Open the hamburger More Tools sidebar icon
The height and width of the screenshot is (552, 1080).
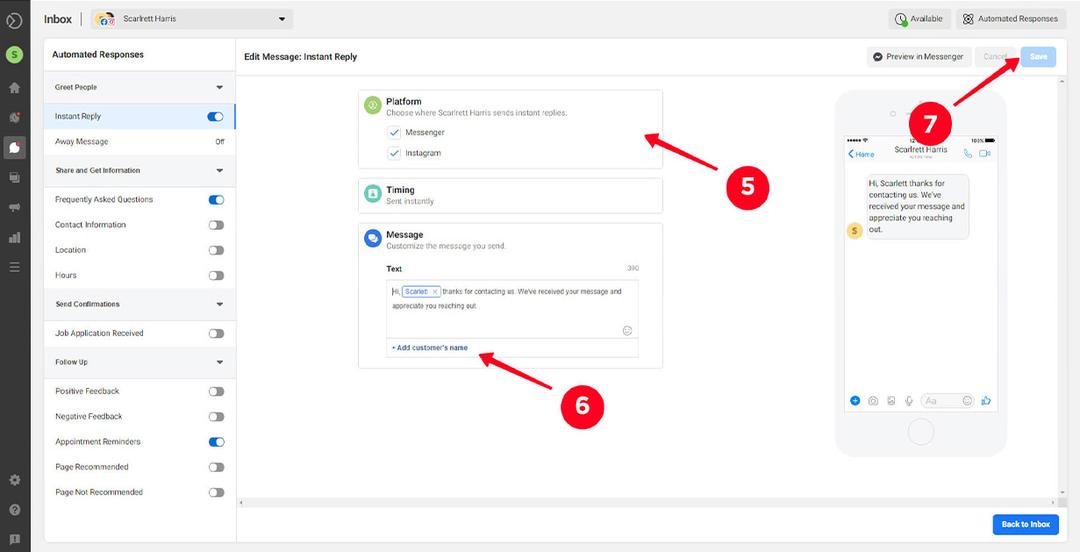[x=14, y=267]
